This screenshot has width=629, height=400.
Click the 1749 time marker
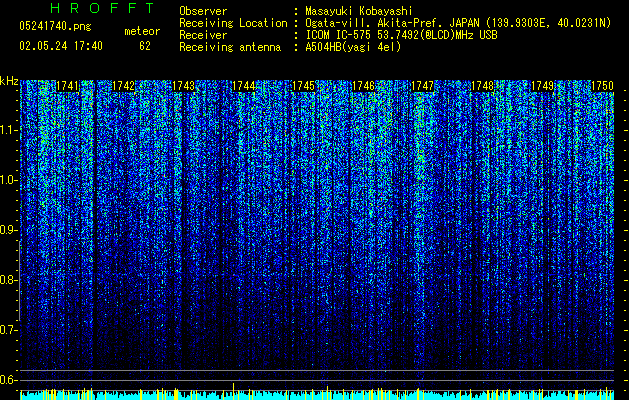(542, 86)
